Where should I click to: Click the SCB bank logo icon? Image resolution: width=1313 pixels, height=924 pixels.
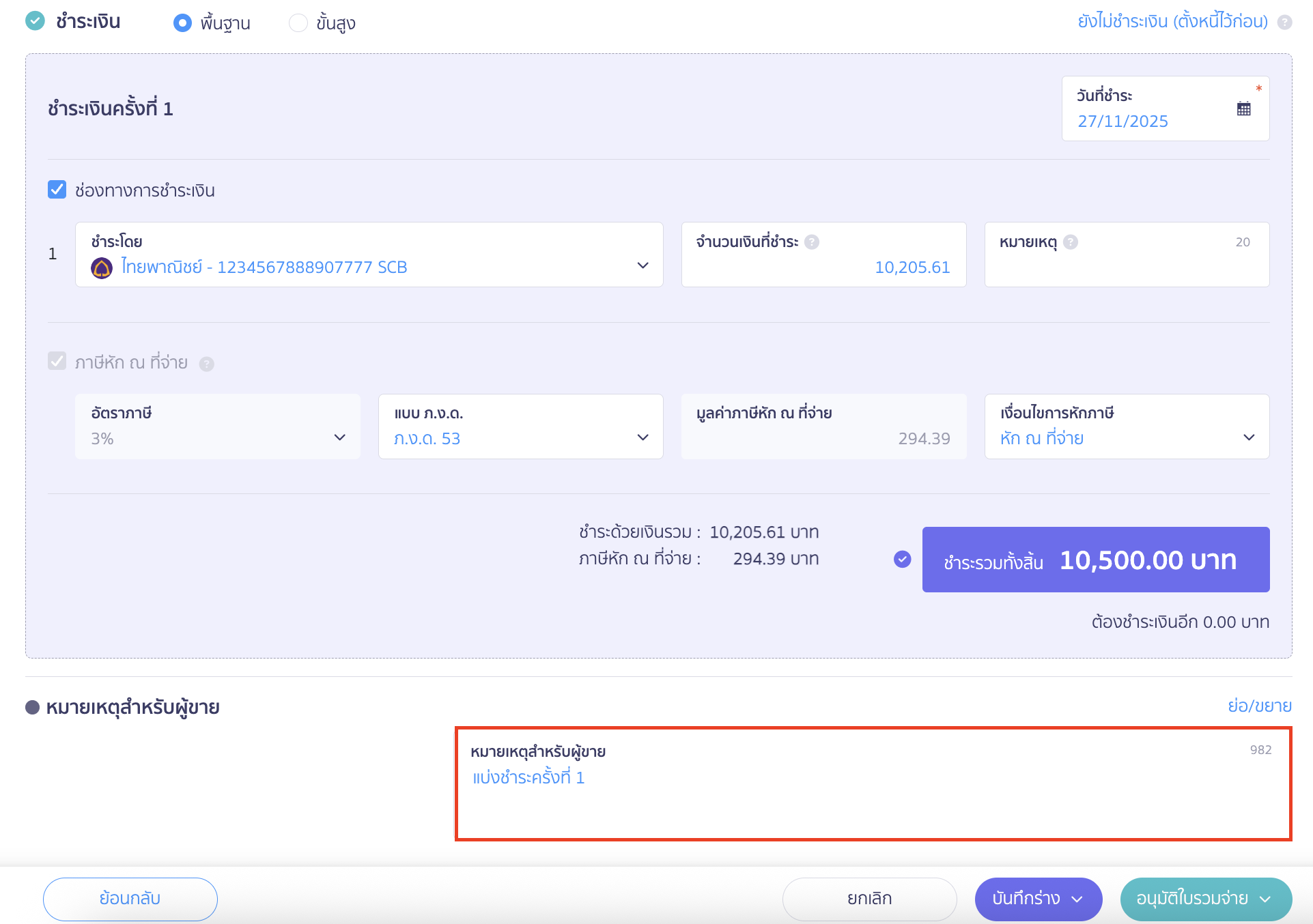coord(102,268)
